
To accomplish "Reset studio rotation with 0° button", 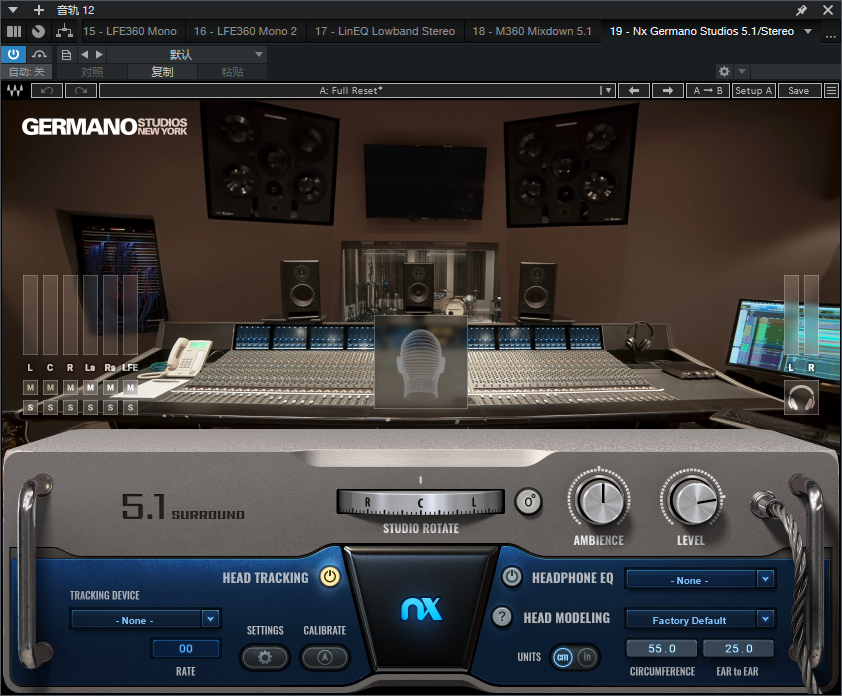I will 528,502.
